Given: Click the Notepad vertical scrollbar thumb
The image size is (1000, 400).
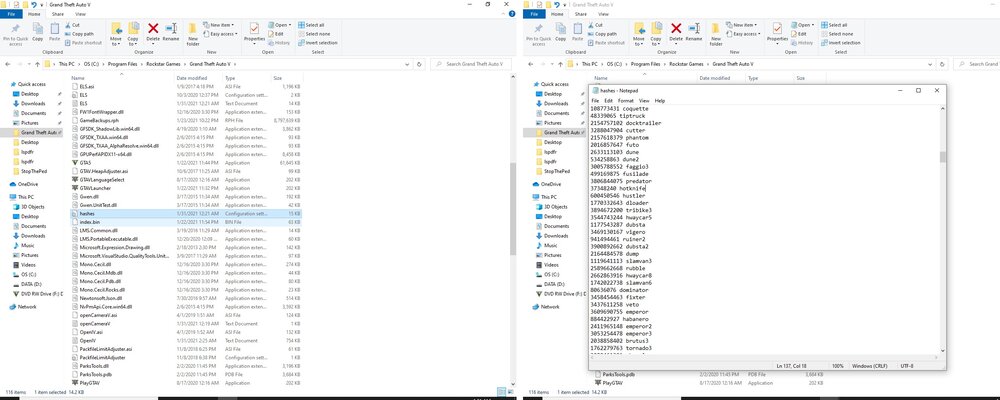Looking at the screenshot, I should (x=943, y=157).
